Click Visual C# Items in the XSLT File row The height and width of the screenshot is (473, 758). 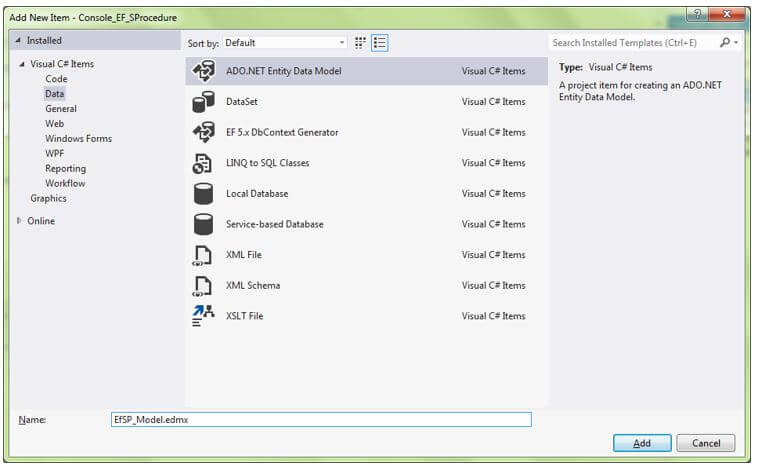point(493,316)
